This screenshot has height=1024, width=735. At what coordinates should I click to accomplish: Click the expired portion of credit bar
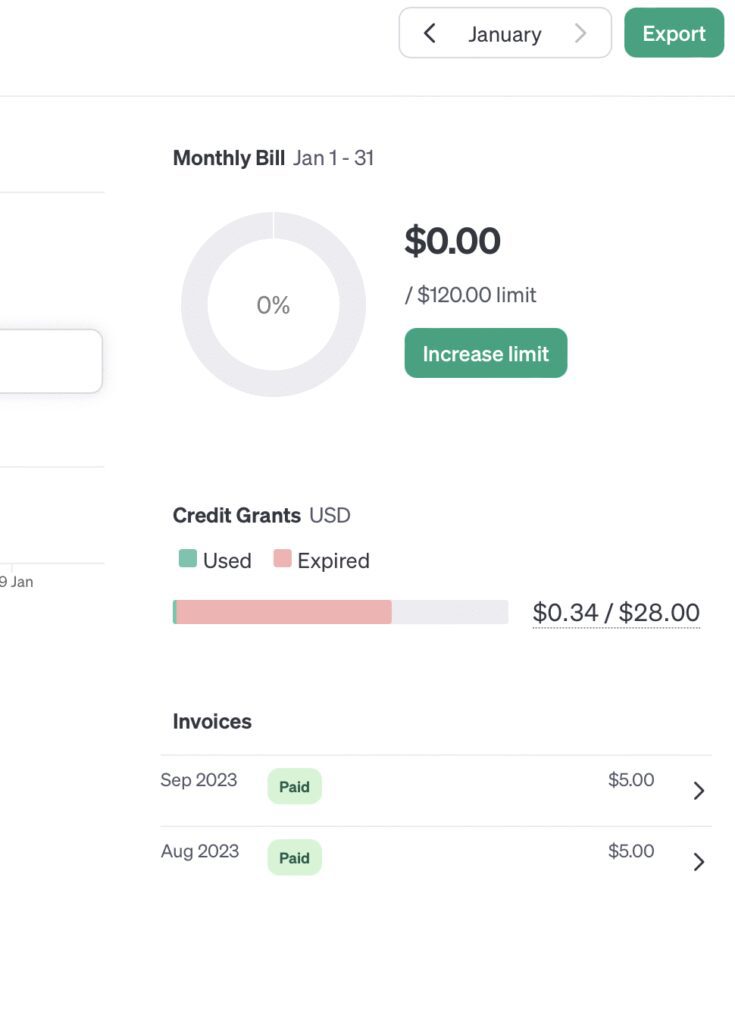click(x=284, y=612)
